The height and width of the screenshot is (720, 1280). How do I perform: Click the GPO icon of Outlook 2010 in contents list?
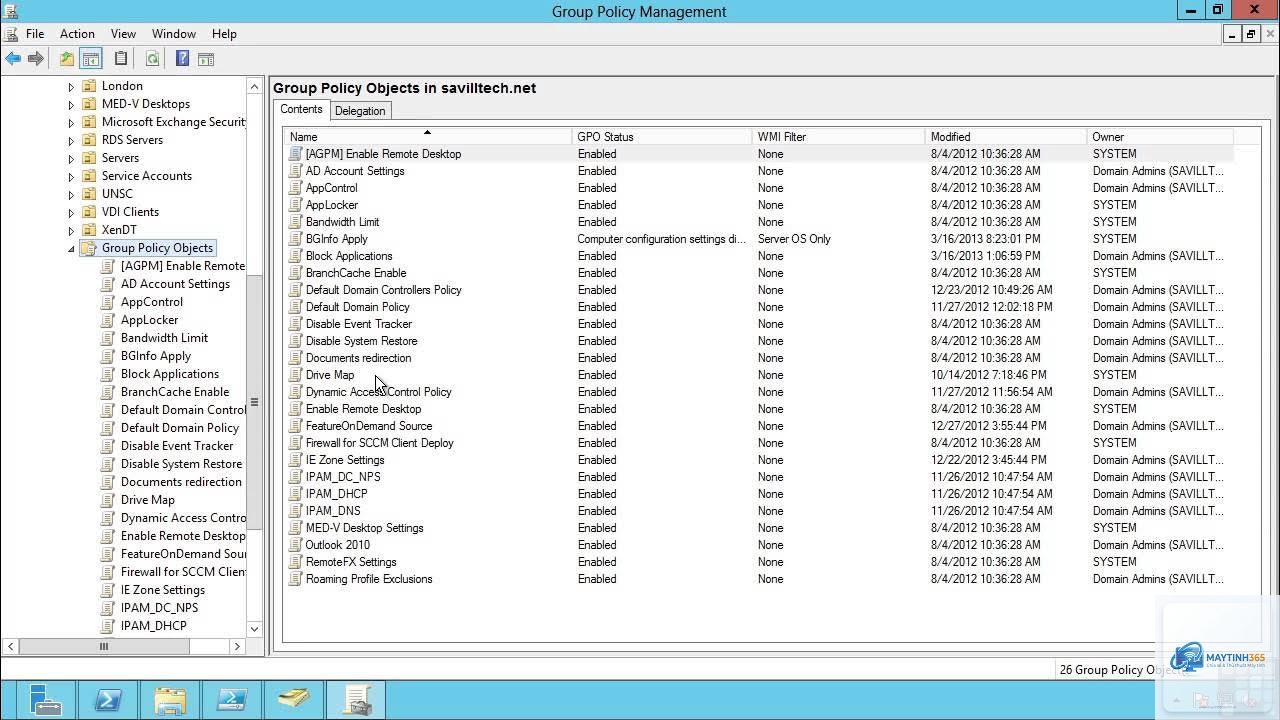295,545
